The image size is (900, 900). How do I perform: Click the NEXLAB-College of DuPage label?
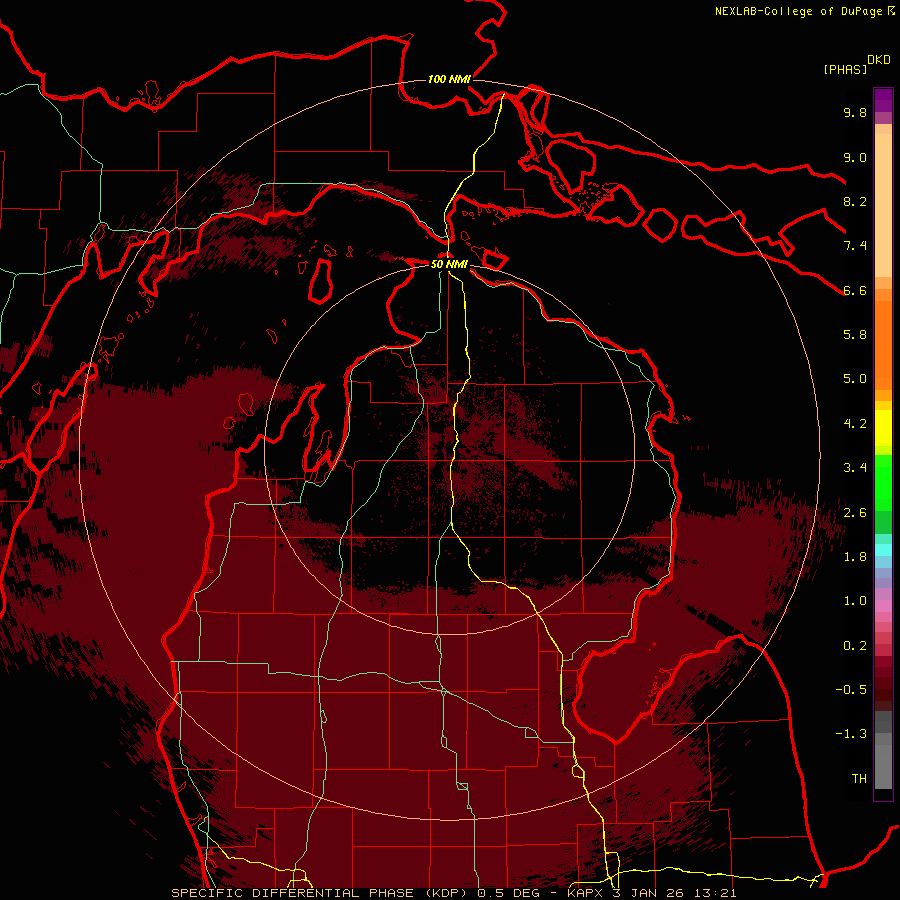pyautogui.click(x=804, y=11)
